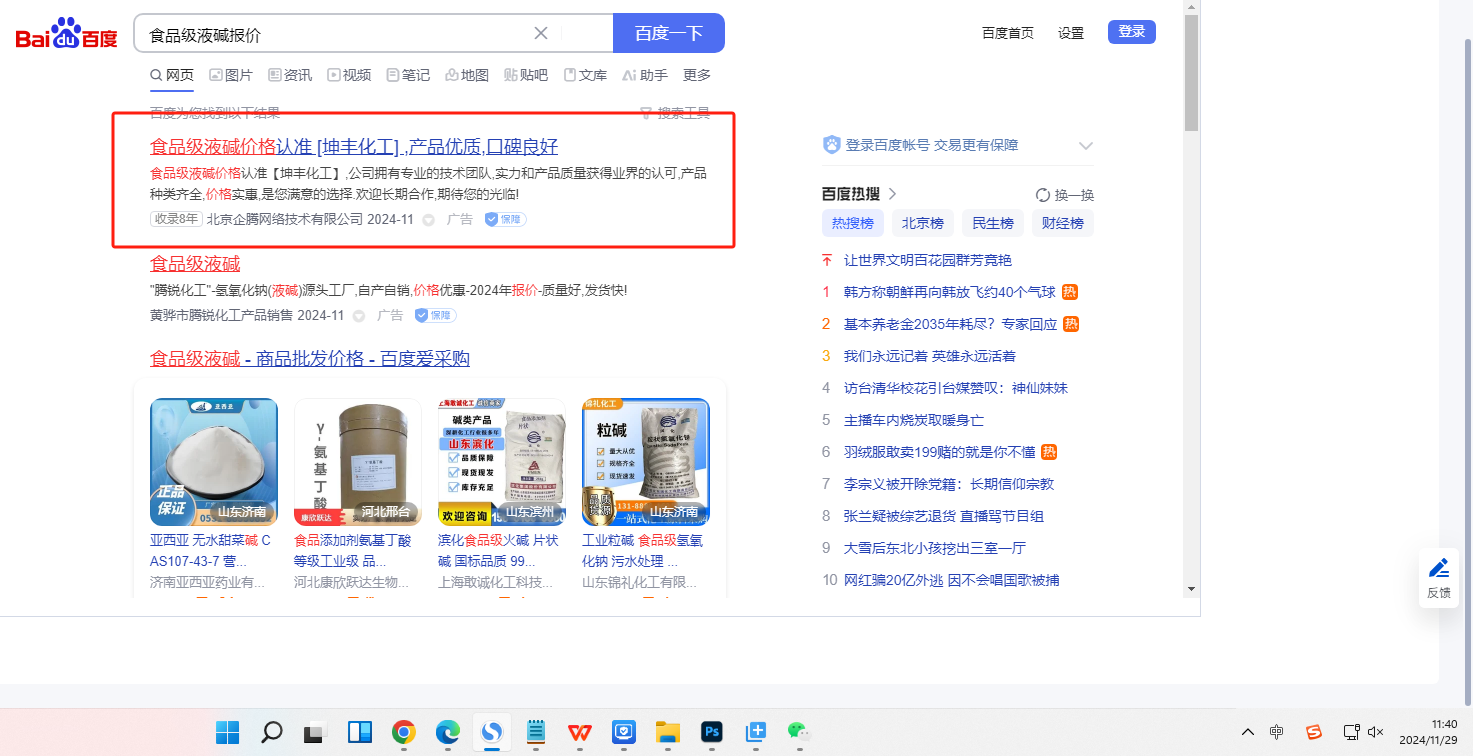Open the 山东滨州 碱类产品 thumbnail

[x=502, y=462]
